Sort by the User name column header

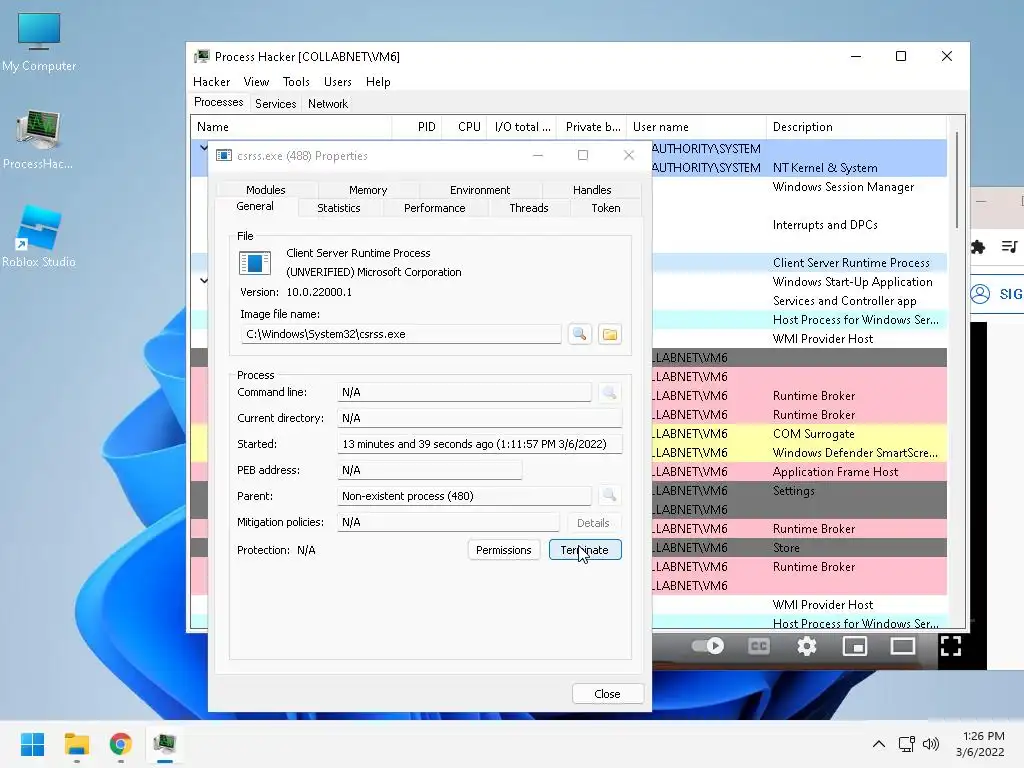(x=696, y=127)
